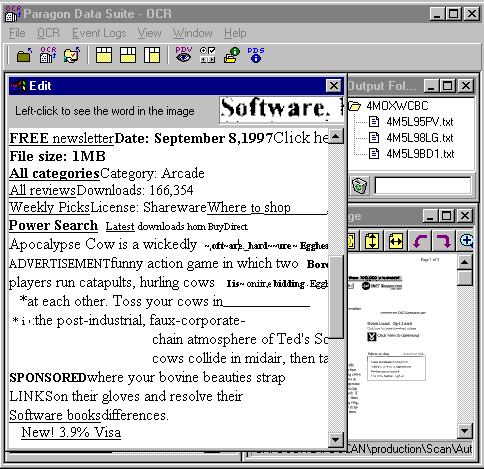Click the image window scrollbar down arrow
484x469 pixels.
[465, 431]
